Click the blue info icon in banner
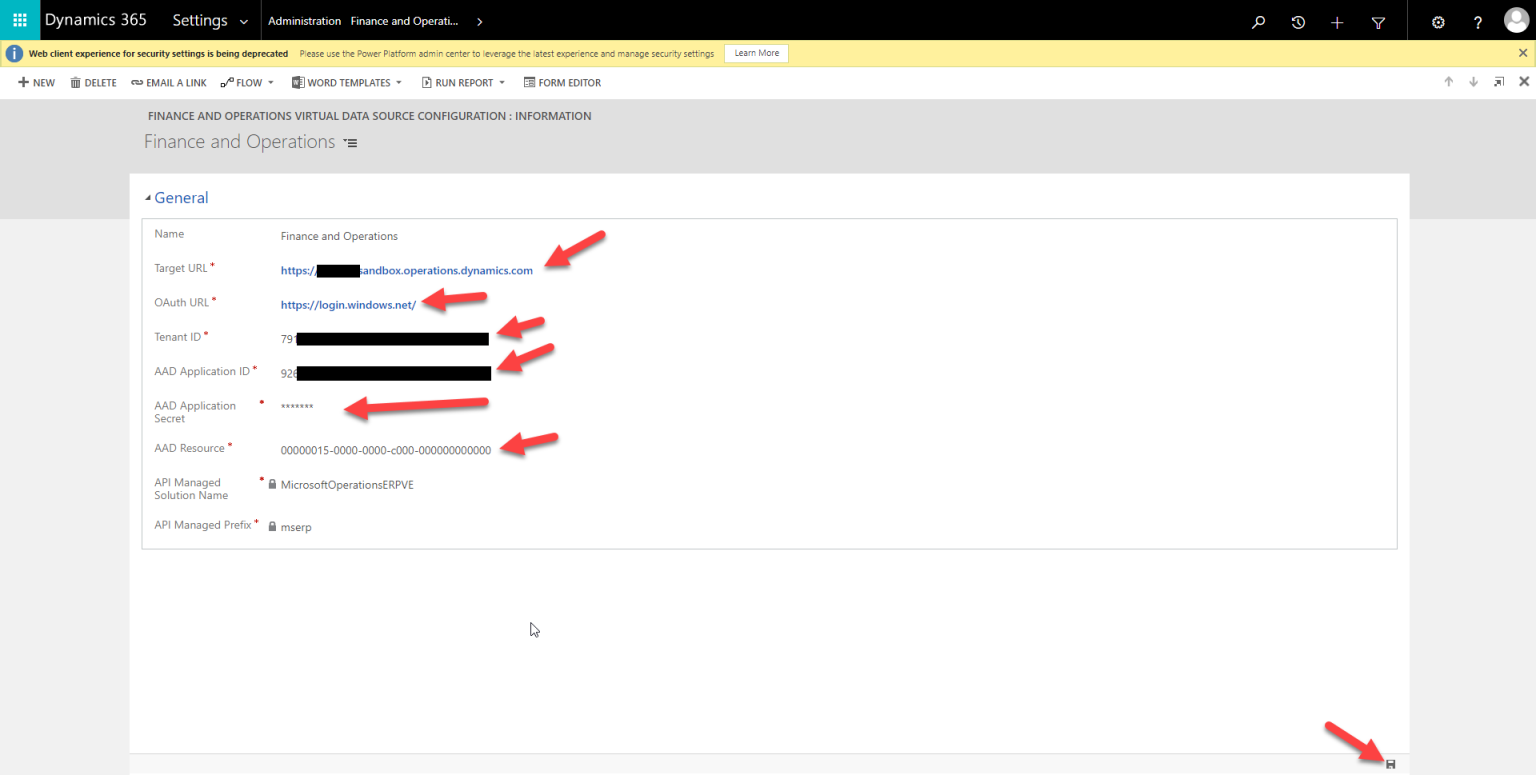The width and height of the screenshot is (1536, 775). pyautogui.click(x=15, y=53)
